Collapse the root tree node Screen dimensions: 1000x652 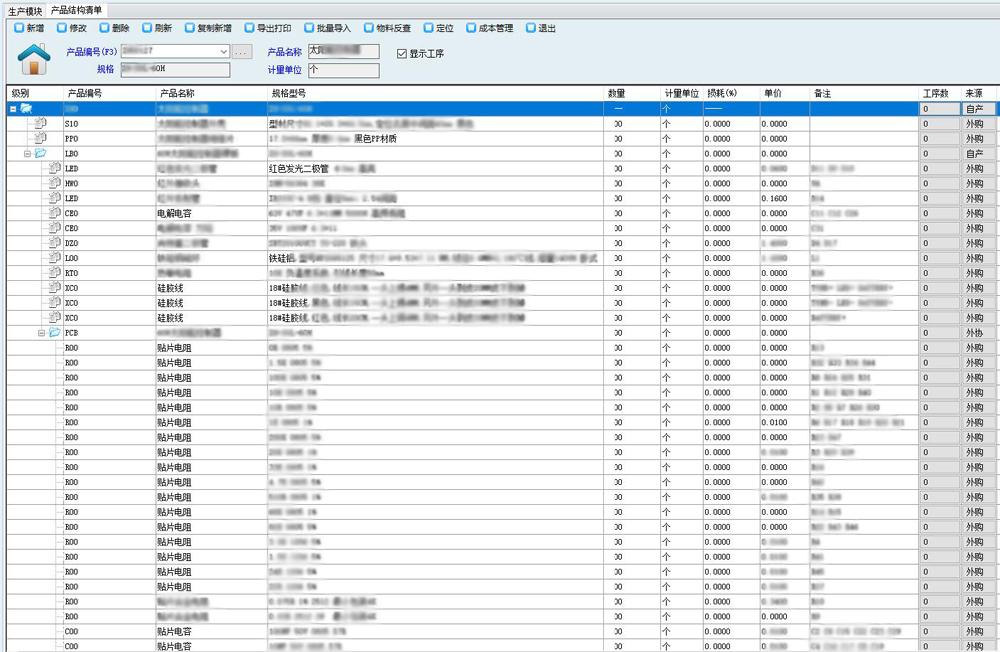tap(13, 108)
